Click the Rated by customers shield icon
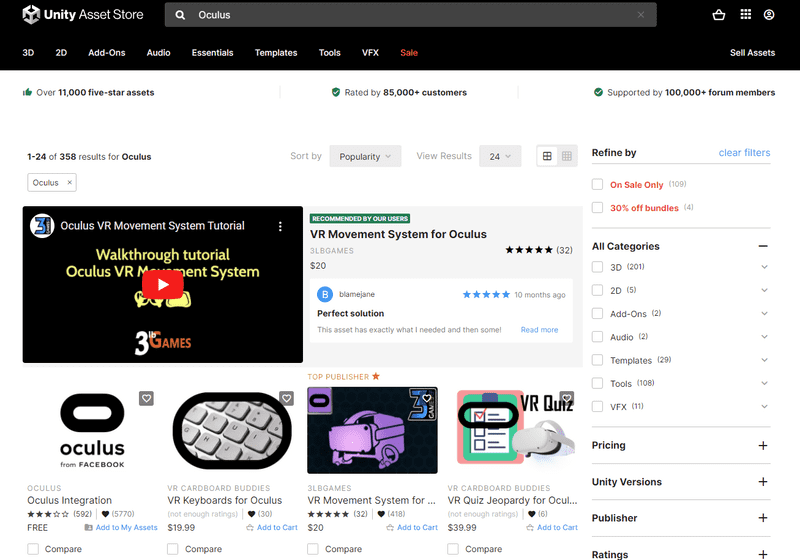The height and width of the screenshot is (560, 800). point(336,92)
